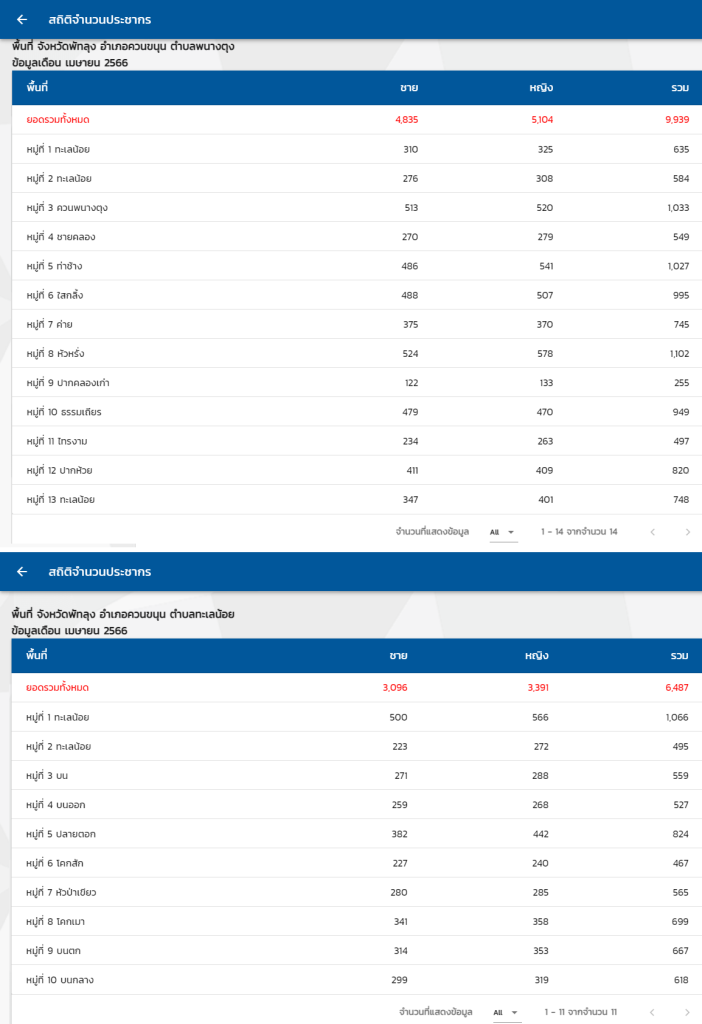Go to previous page, 1 - 14 pagination
The width and height of the screenshot is (702, 1024).
point(653,532)
